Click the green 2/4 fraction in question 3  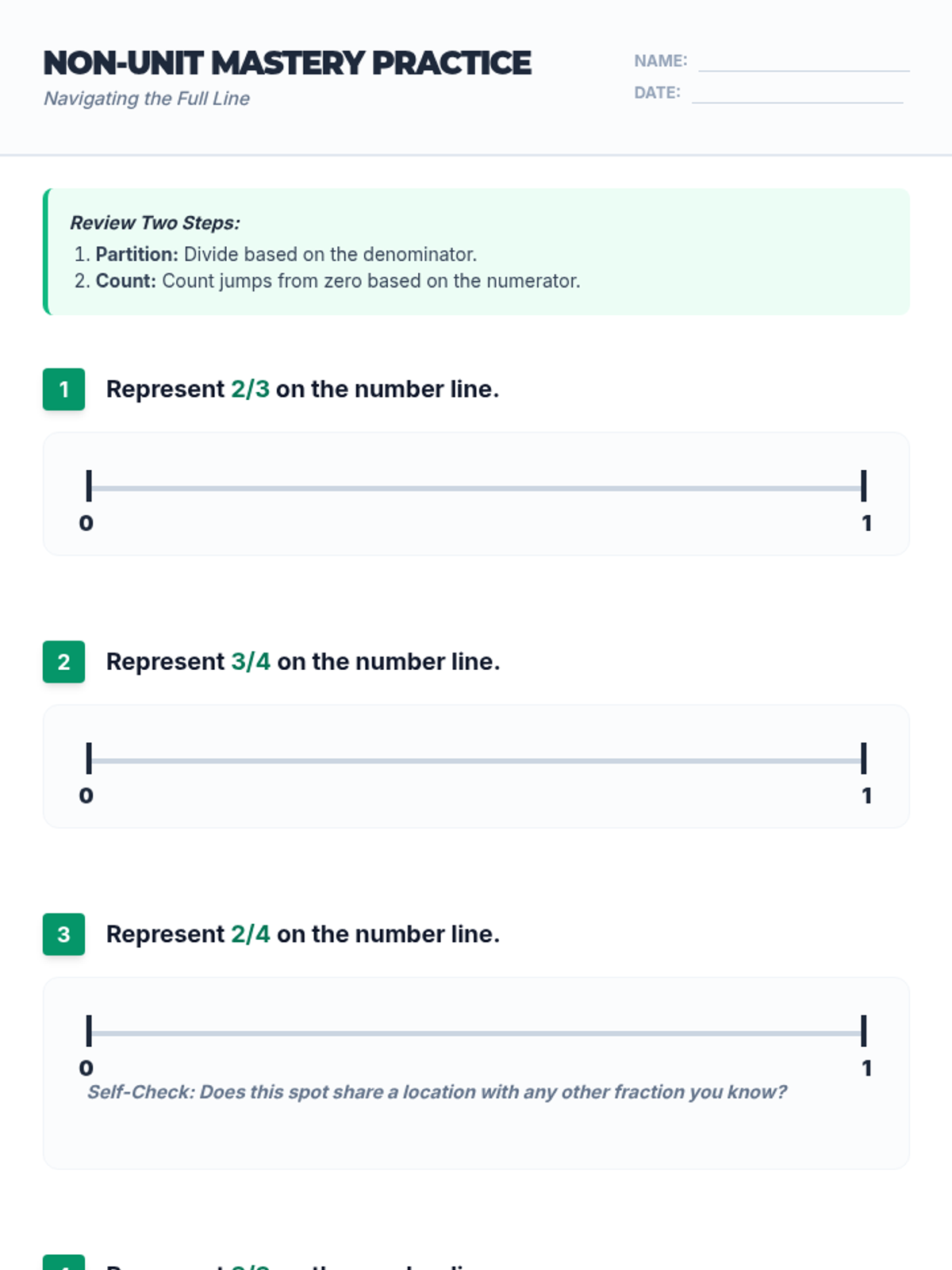tap(251, 934)
